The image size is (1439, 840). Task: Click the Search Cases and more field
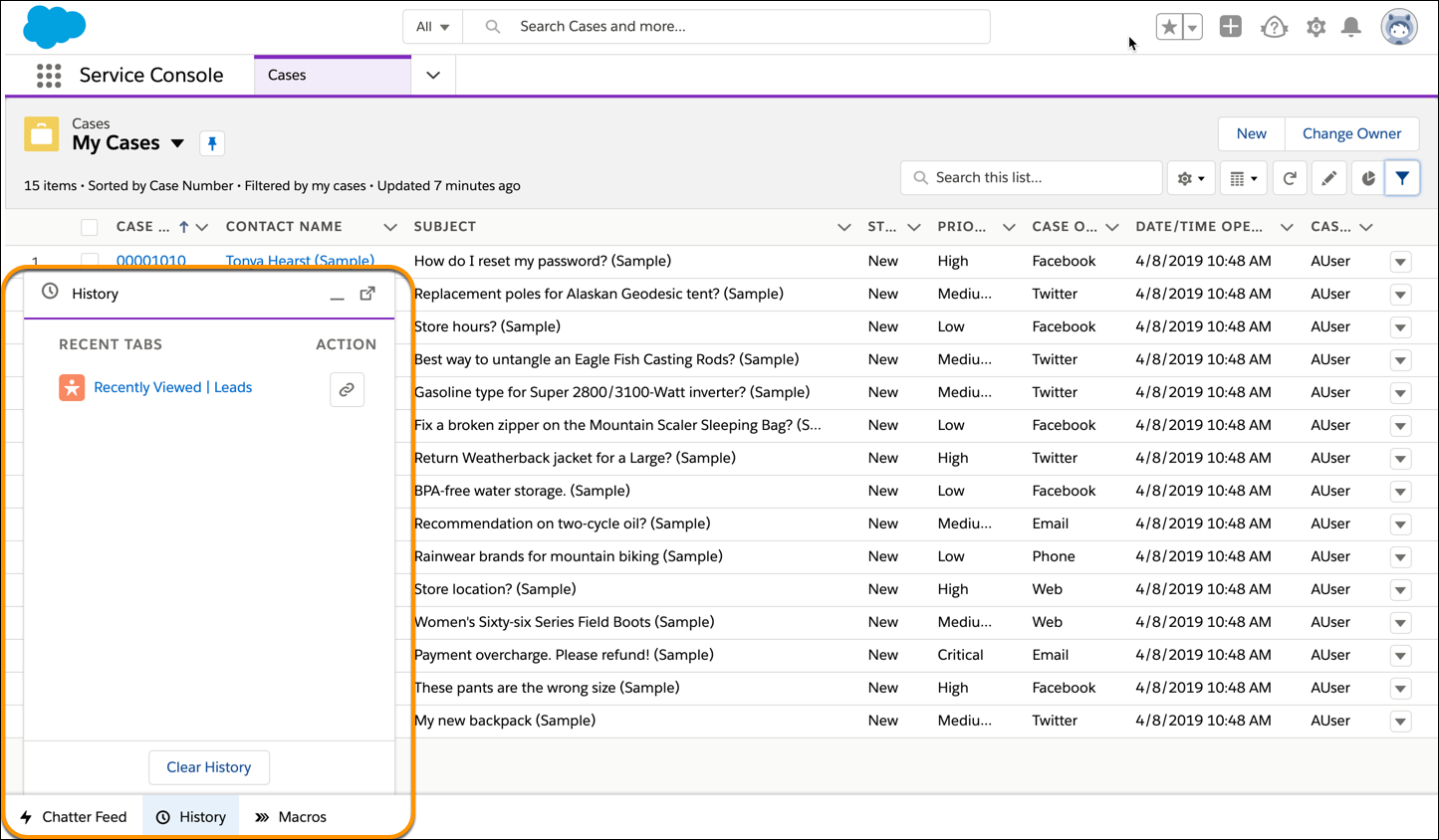[727, 27]
